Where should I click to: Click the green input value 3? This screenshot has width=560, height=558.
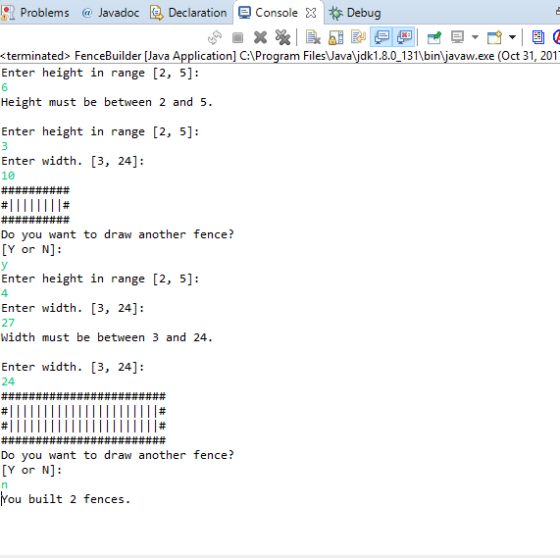tap(4, 146)
